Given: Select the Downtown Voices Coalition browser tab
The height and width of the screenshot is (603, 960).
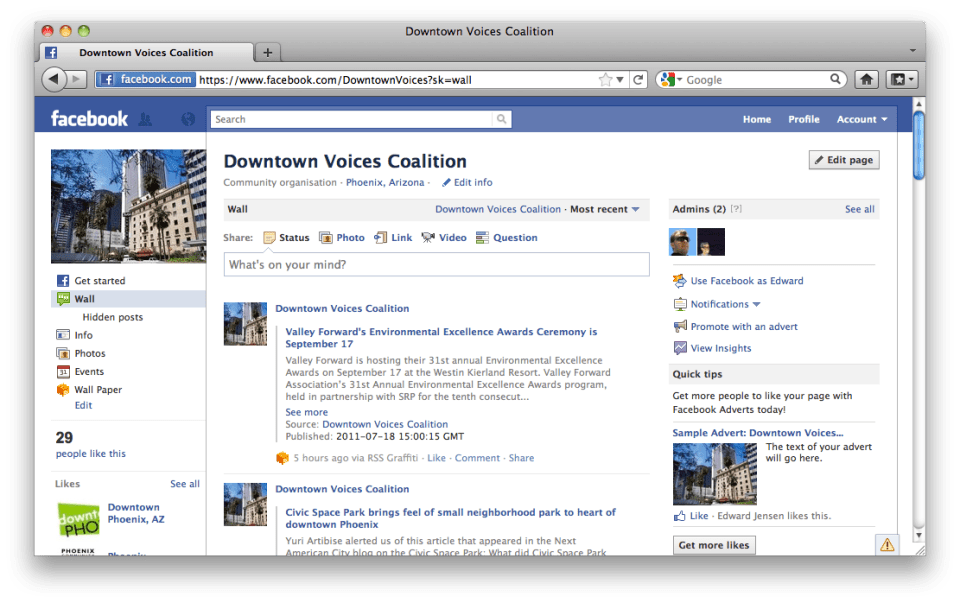Looking at the screenshot, I should click(x=145, y=52).
